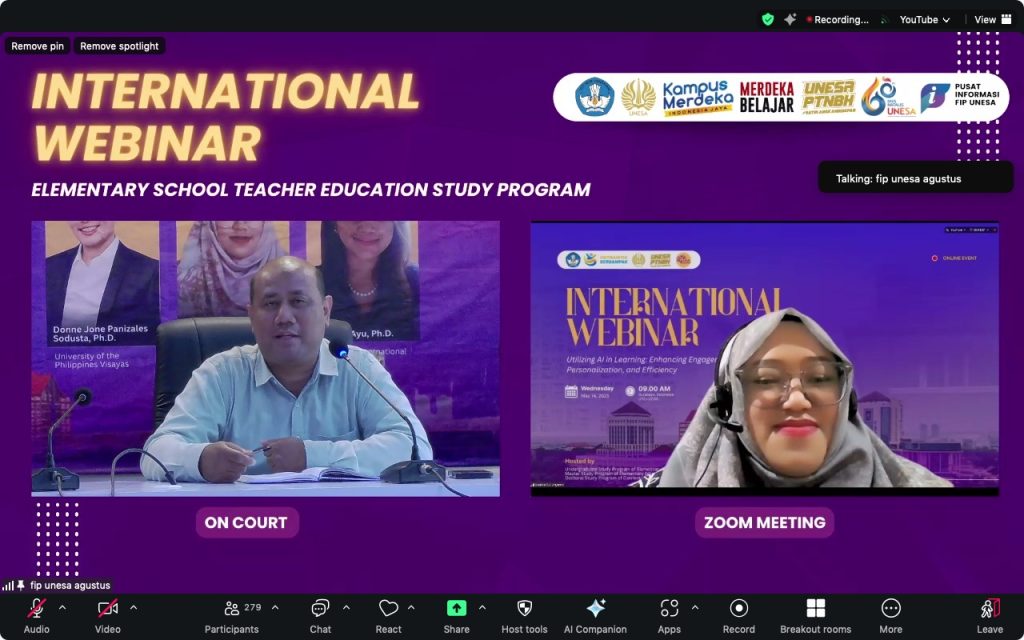Start camera with the Video button

[108, 609]
